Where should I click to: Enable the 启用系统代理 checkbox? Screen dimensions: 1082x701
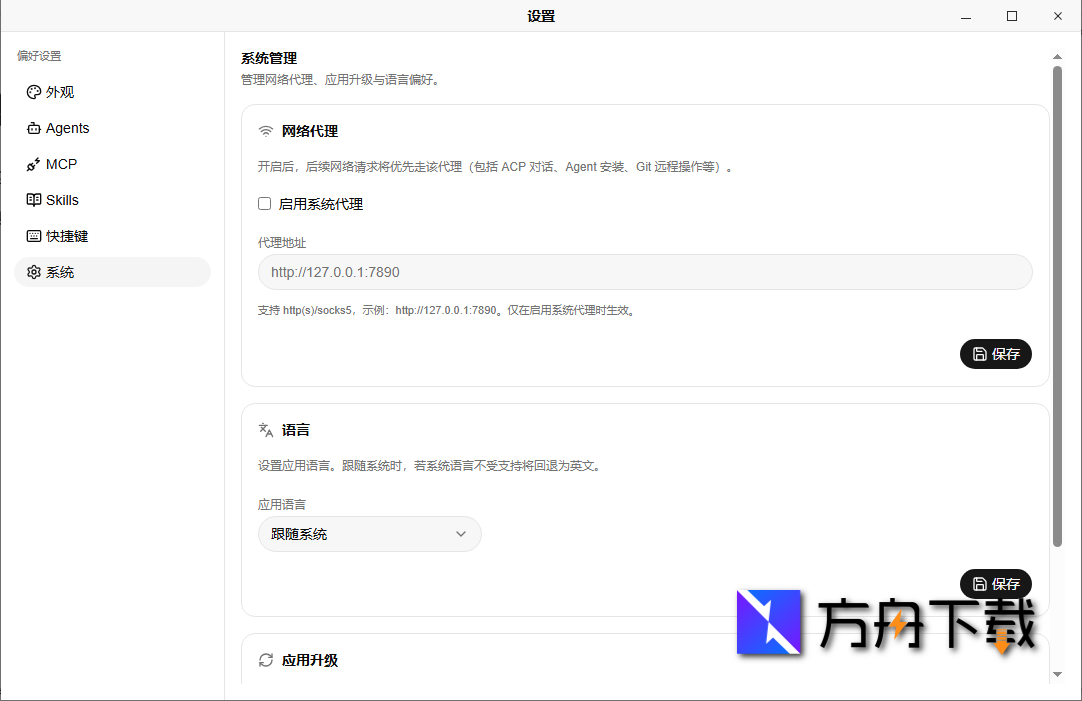264,203
